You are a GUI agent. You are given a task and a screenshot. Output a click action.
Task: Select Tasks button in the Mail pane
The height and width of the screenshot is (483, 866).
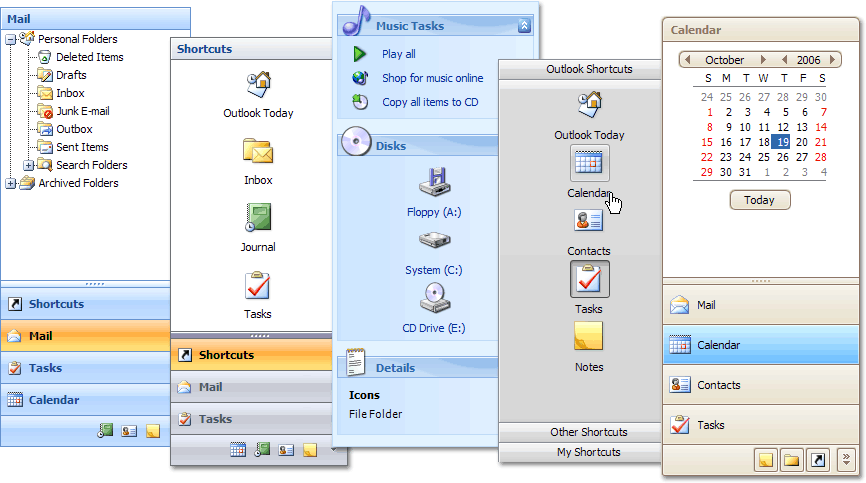coord(86,368)
